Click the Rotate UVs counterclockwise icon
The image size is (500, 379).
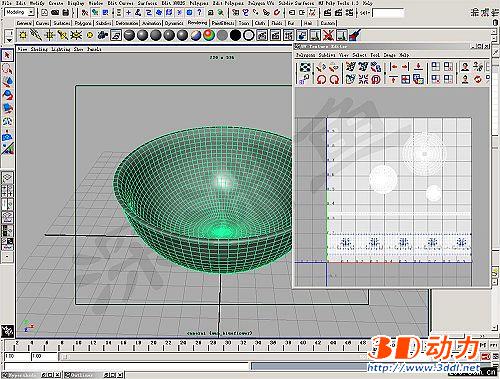321,79
